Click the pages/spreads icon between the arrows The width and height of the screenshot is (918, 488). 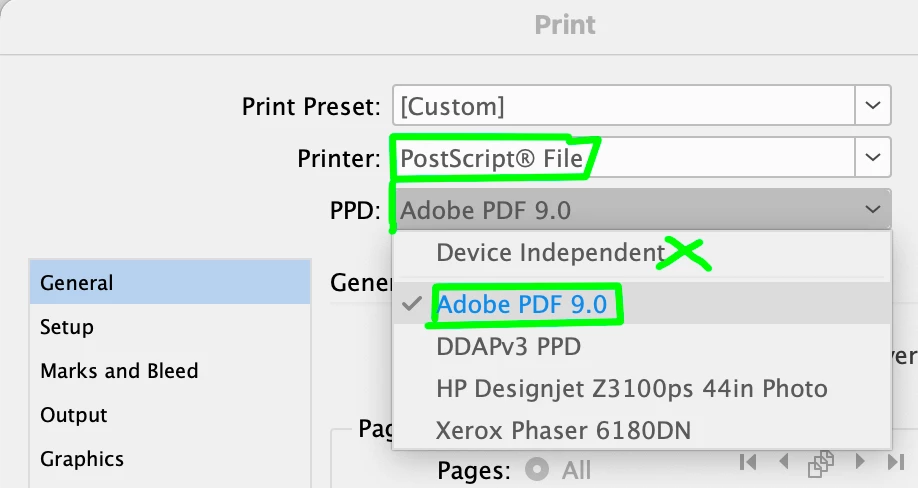(821, 462)
